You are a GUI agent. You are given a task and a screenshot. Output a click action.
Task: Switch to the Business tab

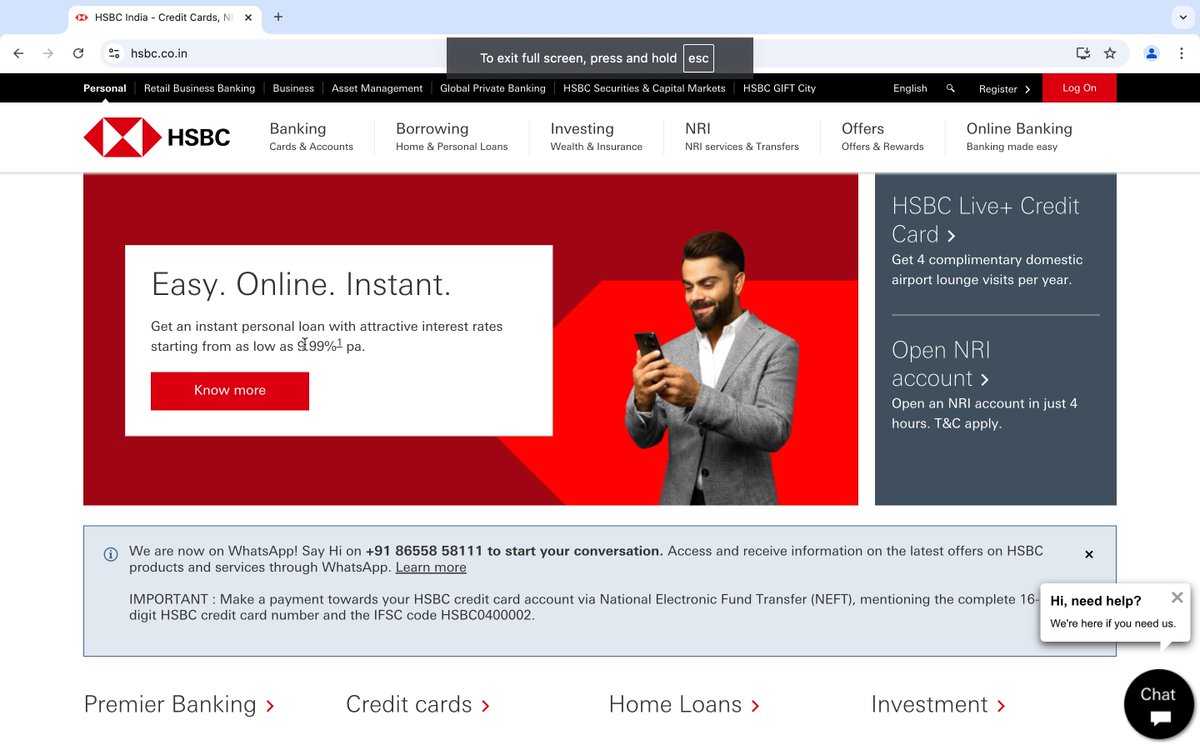(293, 88)
